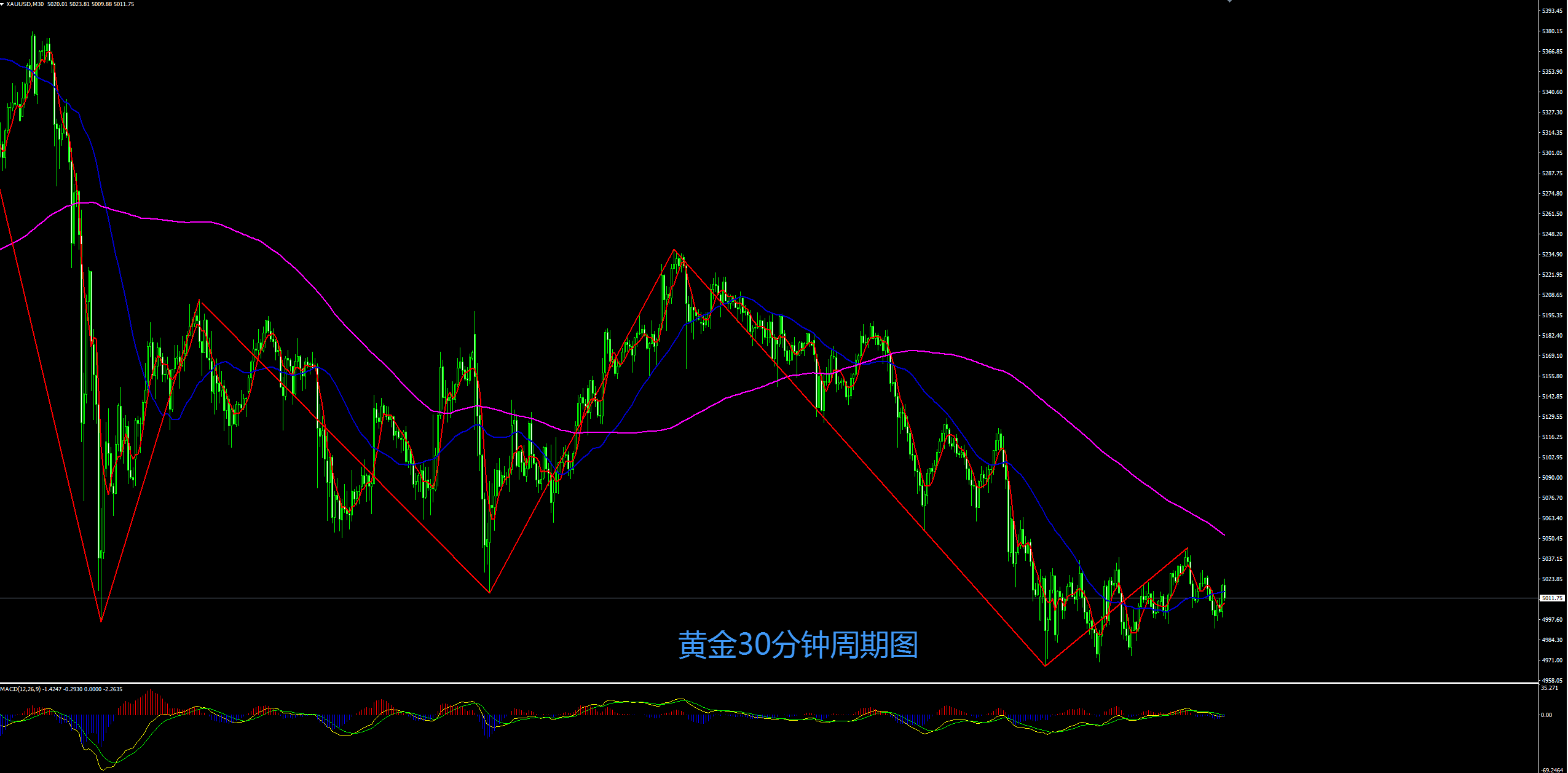Click the 5102.95 label on price scale
1568x773 pixels.
pos(1552,458)
